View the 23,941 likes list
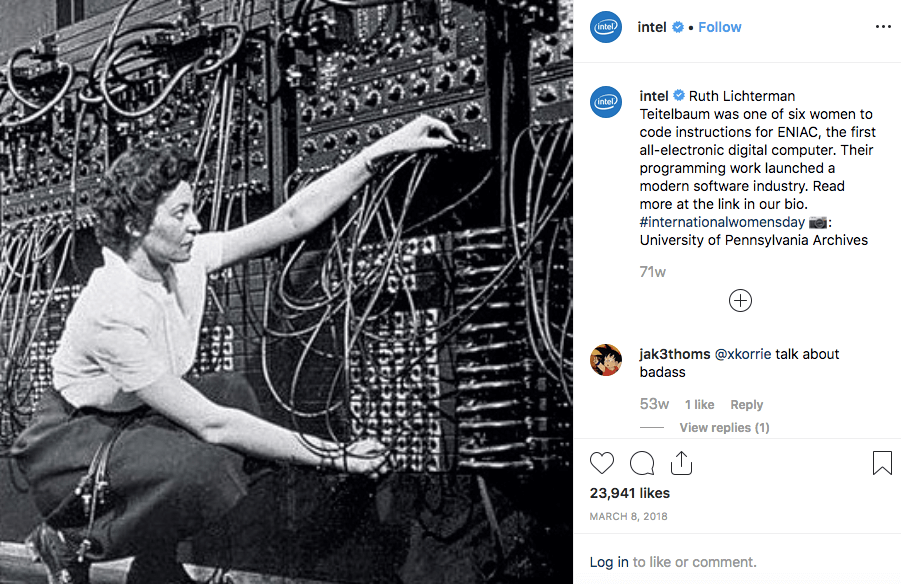Viewport: 901px width, 584px height. [630, 493]
